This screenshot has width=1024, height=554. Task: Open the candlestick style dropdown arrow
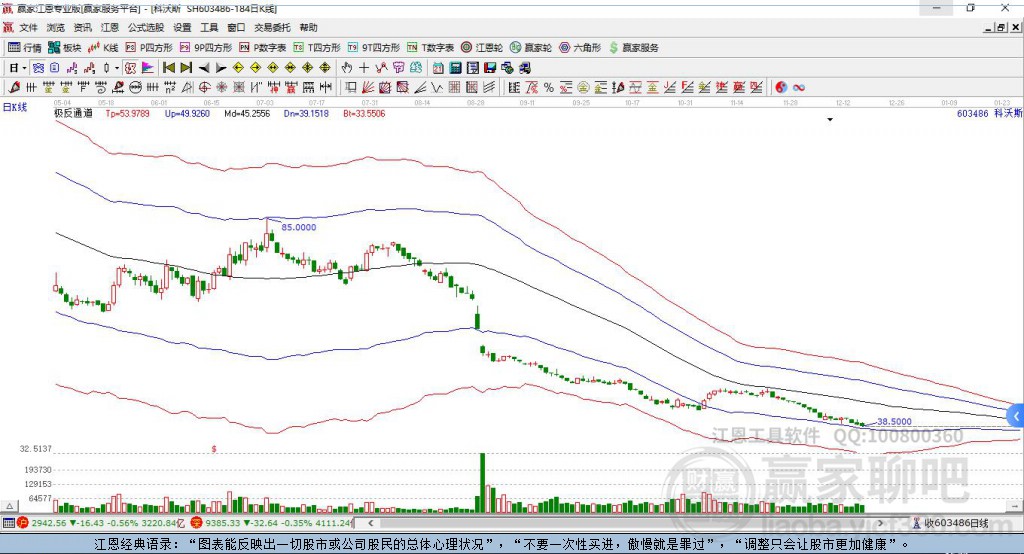click(x=117, y=68)
